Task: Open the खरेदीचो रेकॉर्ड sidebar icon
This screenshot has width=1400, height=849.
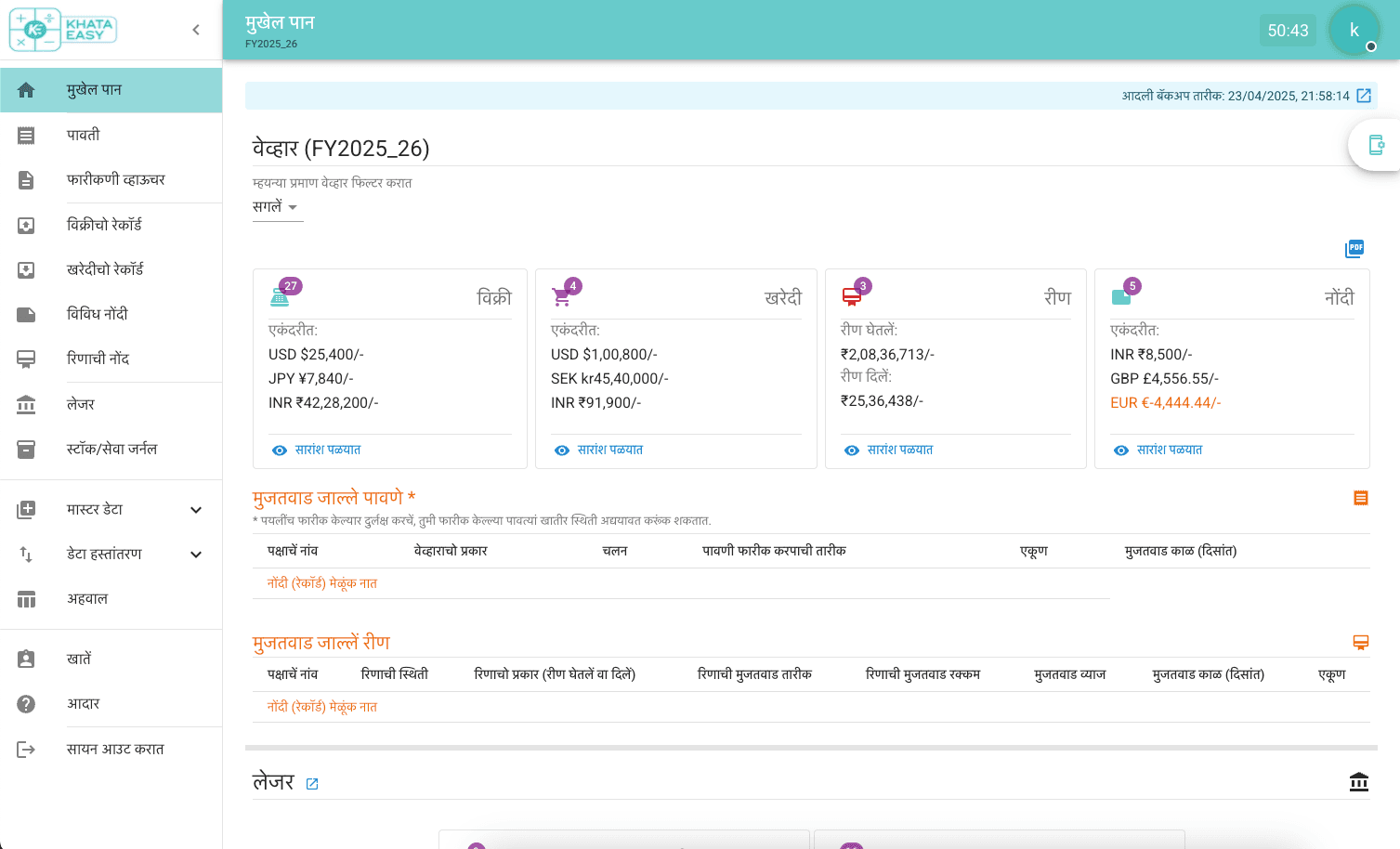Action: pos(27,268)
